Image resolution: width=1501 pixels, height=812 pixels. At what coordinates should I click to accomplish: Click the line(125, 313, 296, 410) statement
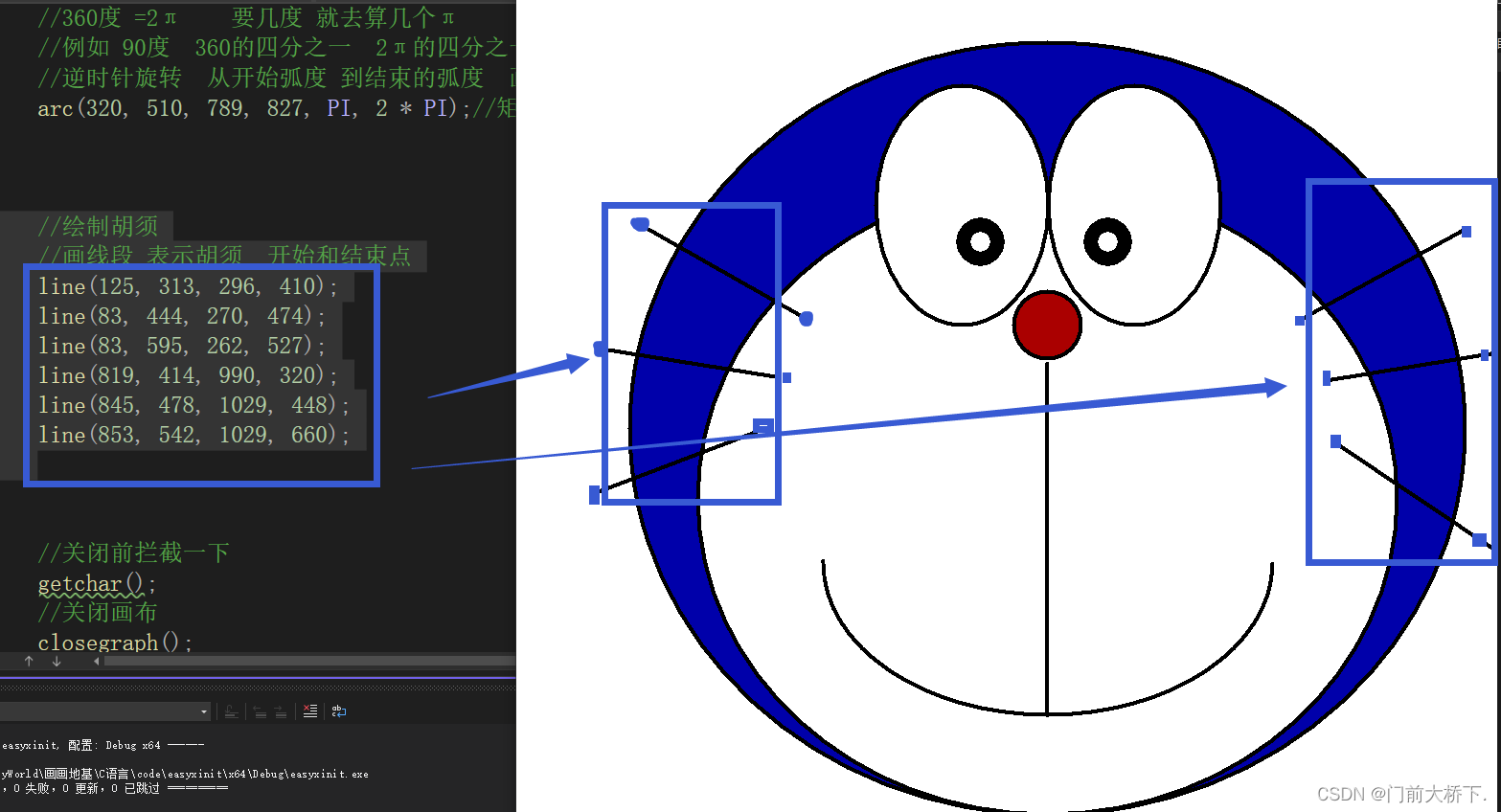coord(188,286)
